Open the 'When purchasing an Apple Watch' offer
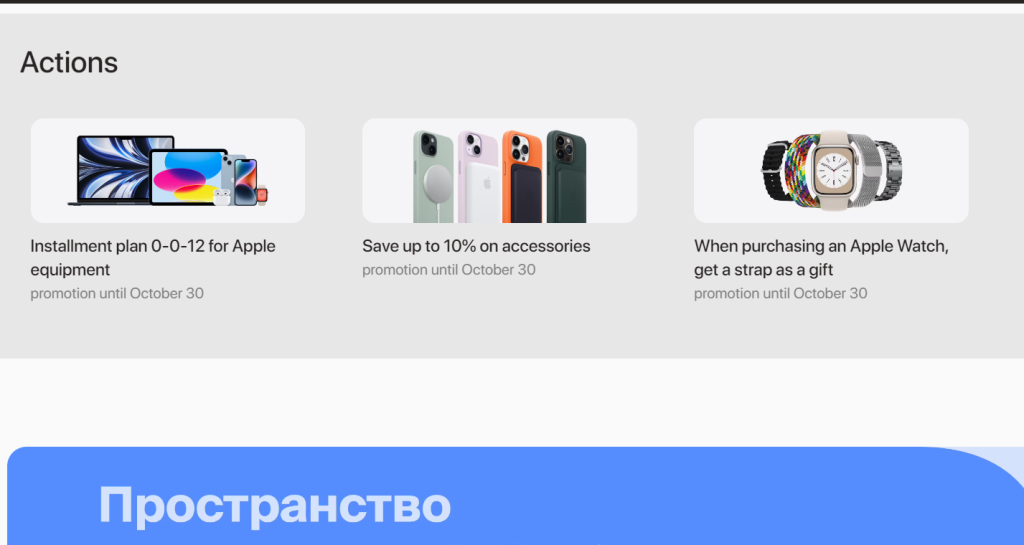1024x545 pixels. coord(821,258)
